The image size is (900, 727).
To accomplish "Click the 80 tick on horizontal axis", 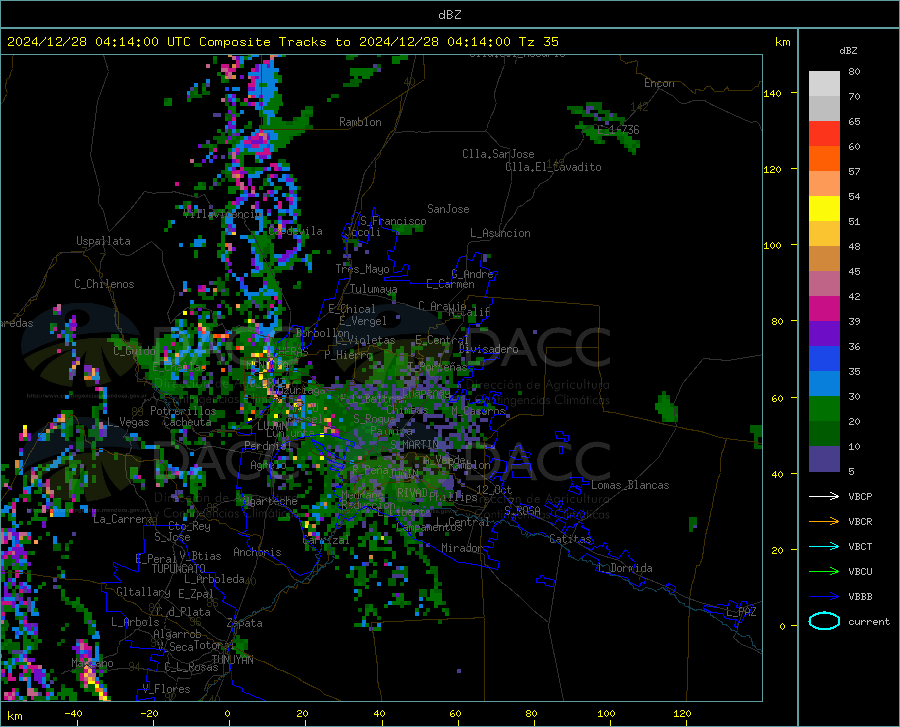I will tap(531, 713).
